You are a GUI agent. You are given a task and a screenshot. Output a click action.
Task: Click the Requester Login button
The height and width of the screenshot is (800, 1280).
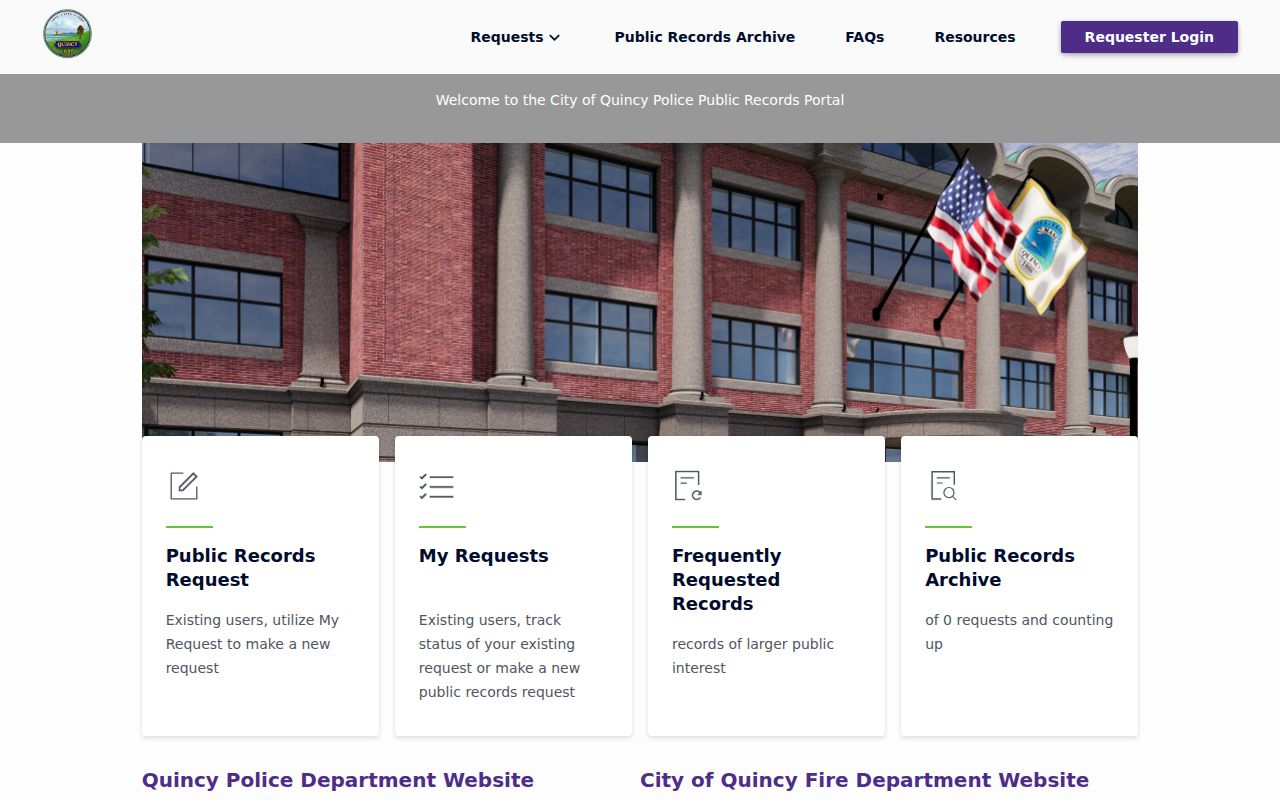click(x=1149, y=37)
